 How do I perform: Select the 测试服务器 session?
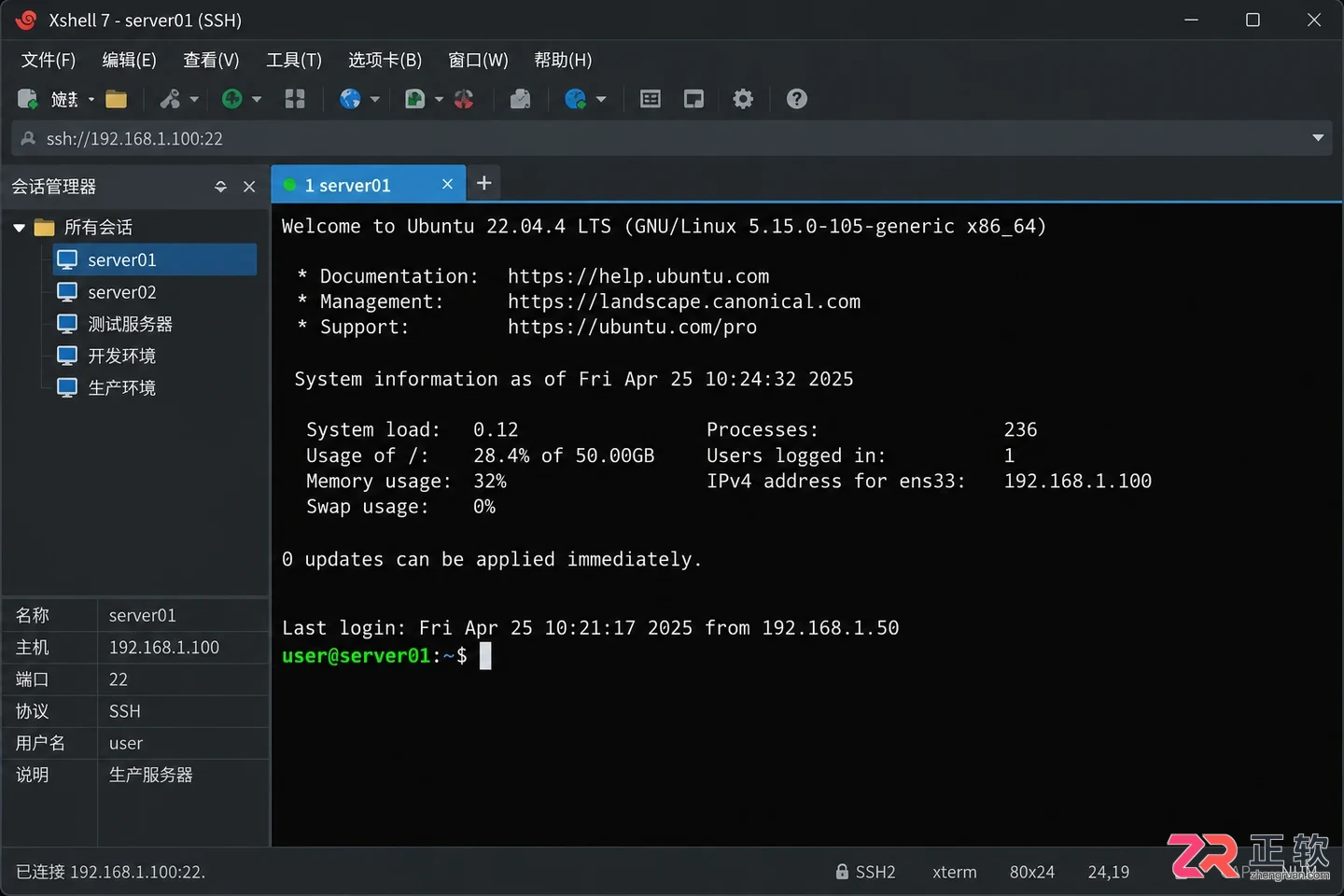[x=130, y=324]
